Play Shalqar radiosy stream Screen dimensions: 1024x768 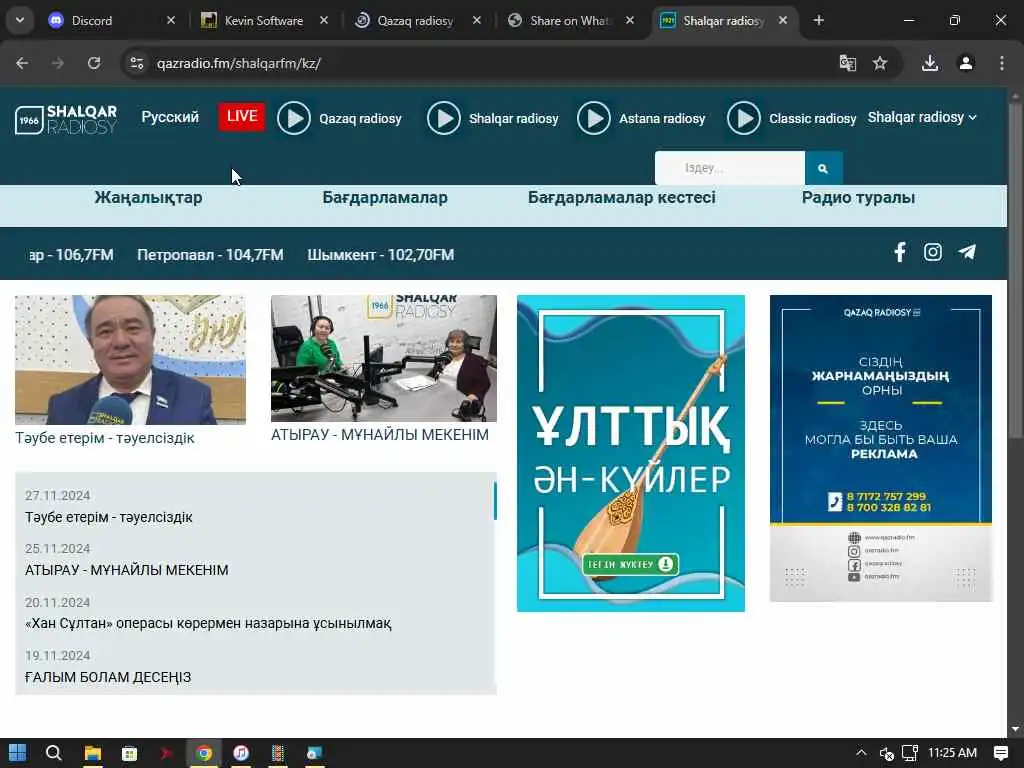coord(443,118)
